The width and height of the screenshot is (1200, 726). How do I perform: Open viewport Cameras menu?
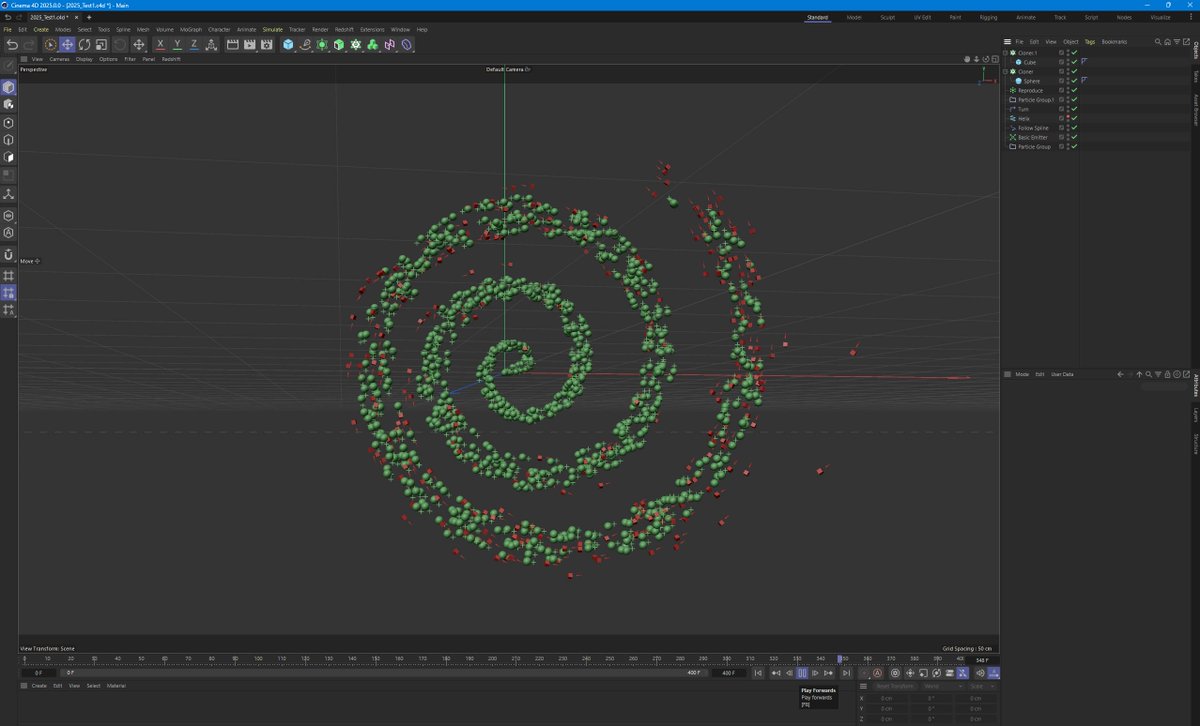tap(60, 59)
